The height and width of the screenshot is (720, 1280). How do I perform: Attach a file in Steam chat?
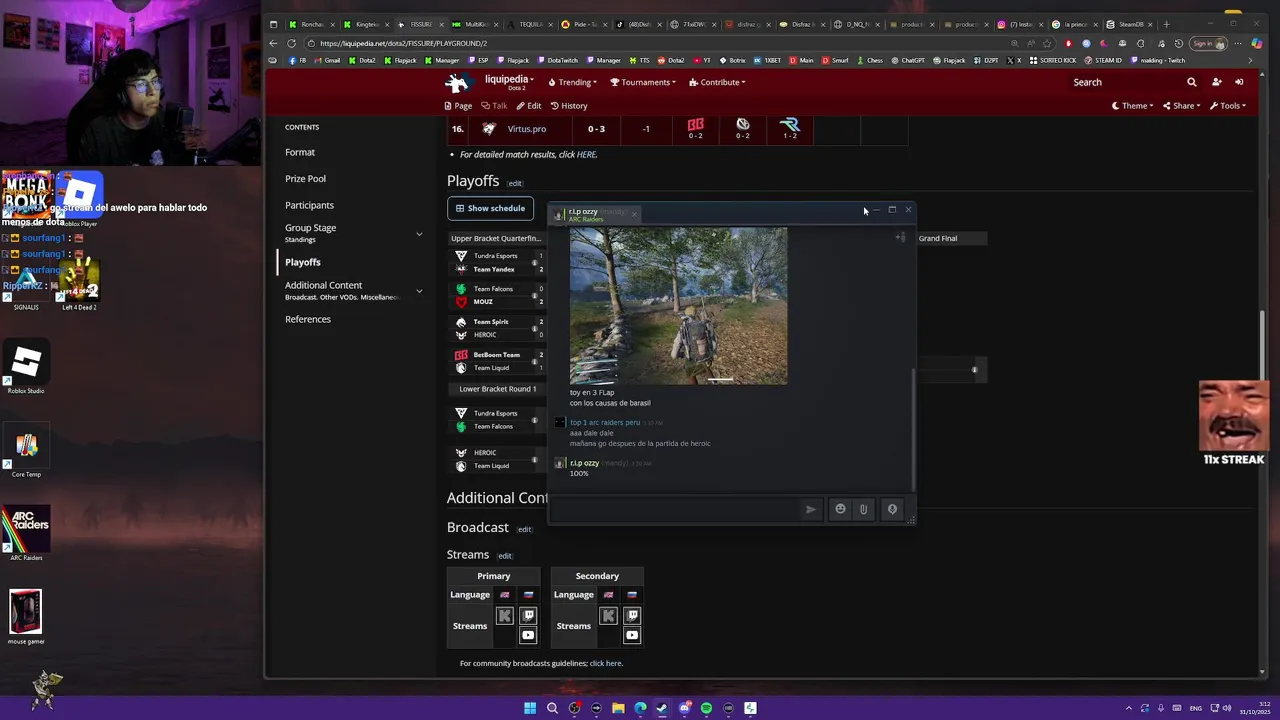(863, 509)
